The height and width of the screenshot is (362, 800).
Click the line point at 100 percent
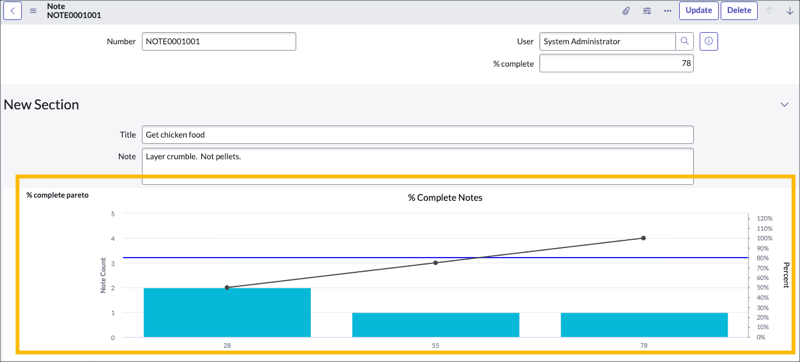click(643, 238)
